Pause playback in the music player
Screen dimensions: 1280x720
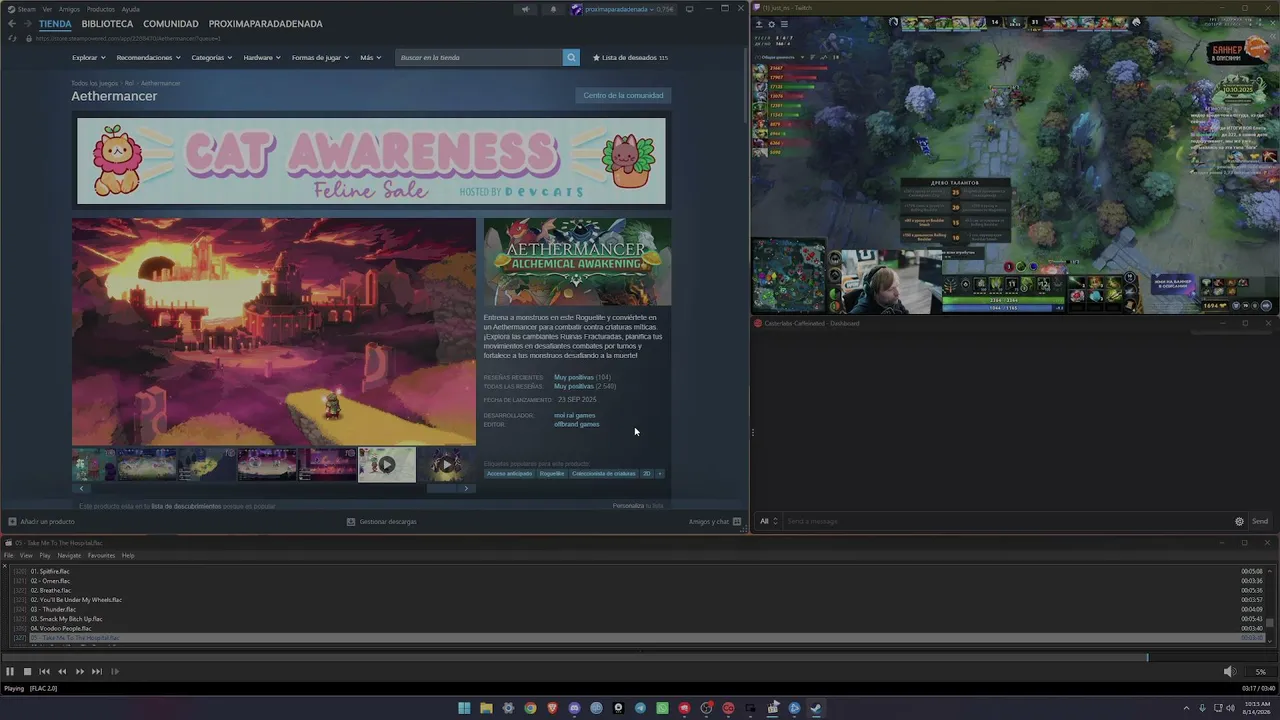pos(10,672)
